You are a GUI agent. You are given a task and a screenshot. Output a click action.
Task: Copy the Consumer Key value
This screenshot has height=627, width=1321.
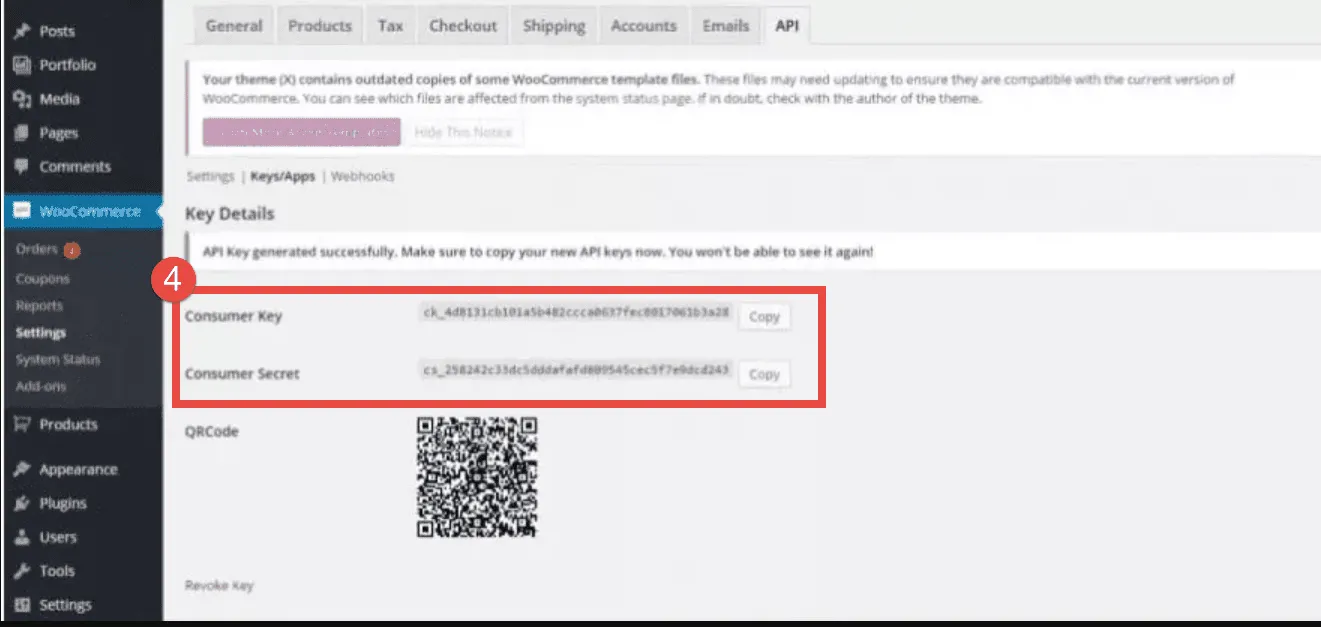click(x=764, y=316)
